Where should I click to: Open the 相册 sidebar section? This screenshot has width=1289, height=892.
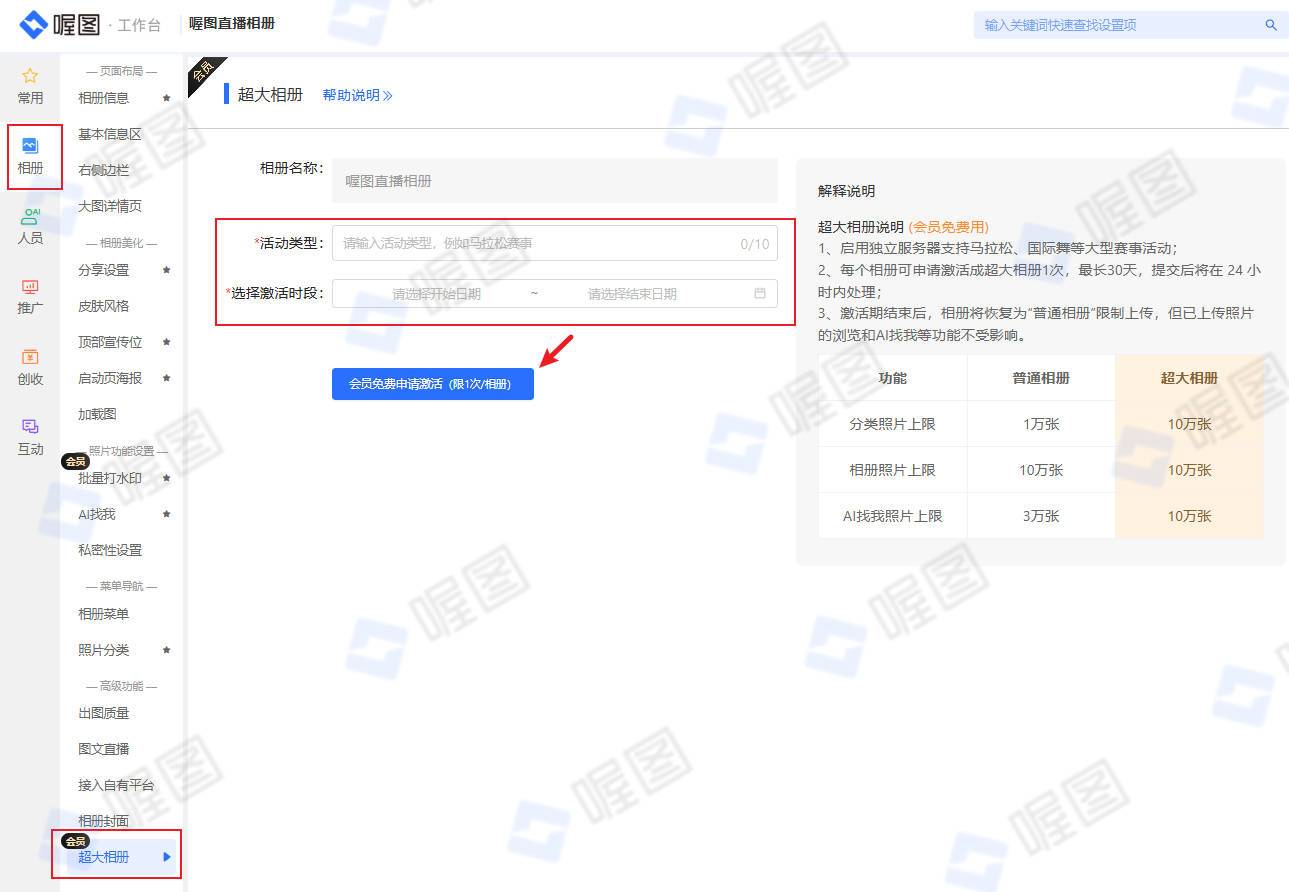(30, 156)
